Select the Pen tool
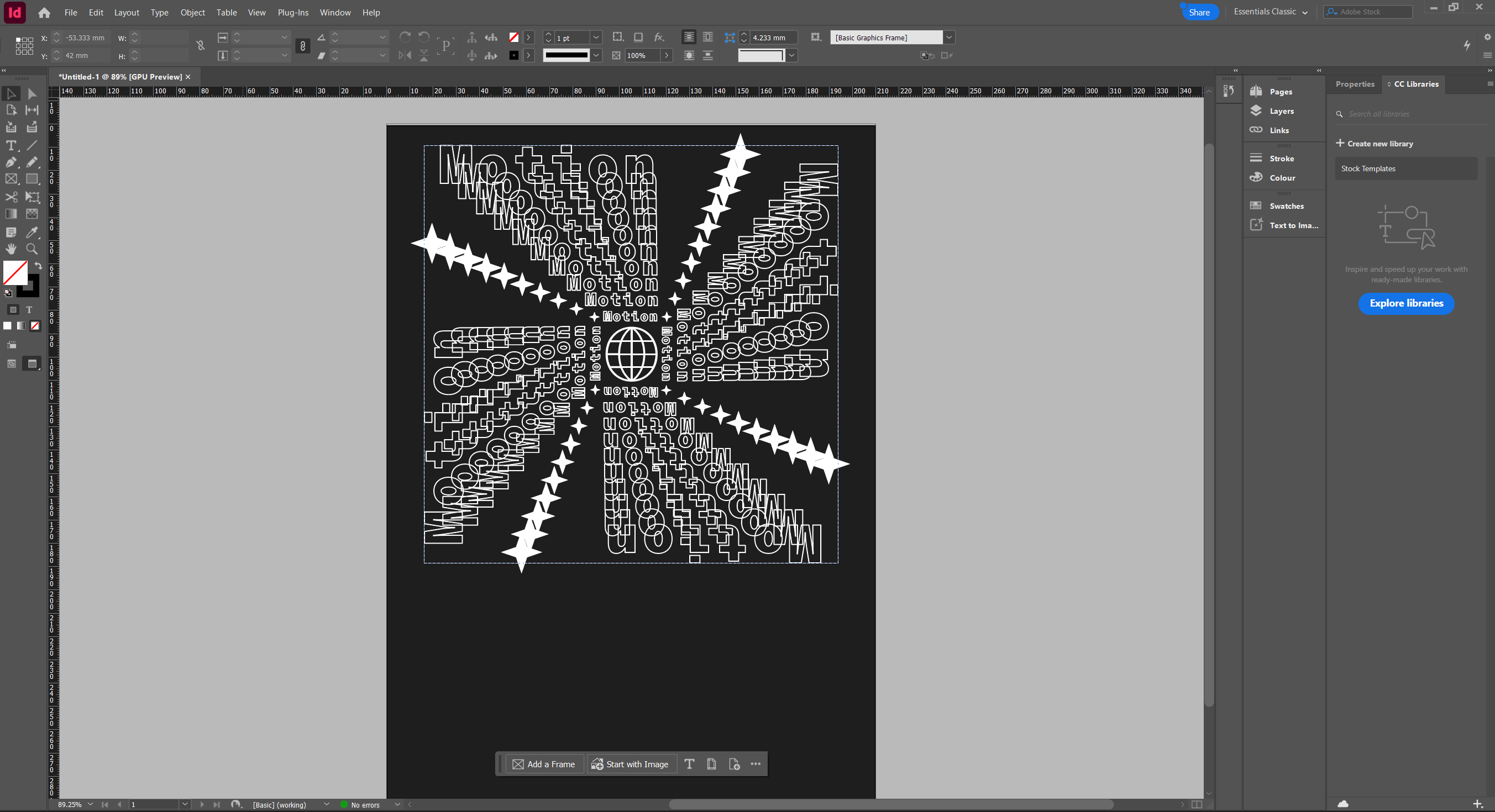The image size is (1495, 812). tap(11, 162)
